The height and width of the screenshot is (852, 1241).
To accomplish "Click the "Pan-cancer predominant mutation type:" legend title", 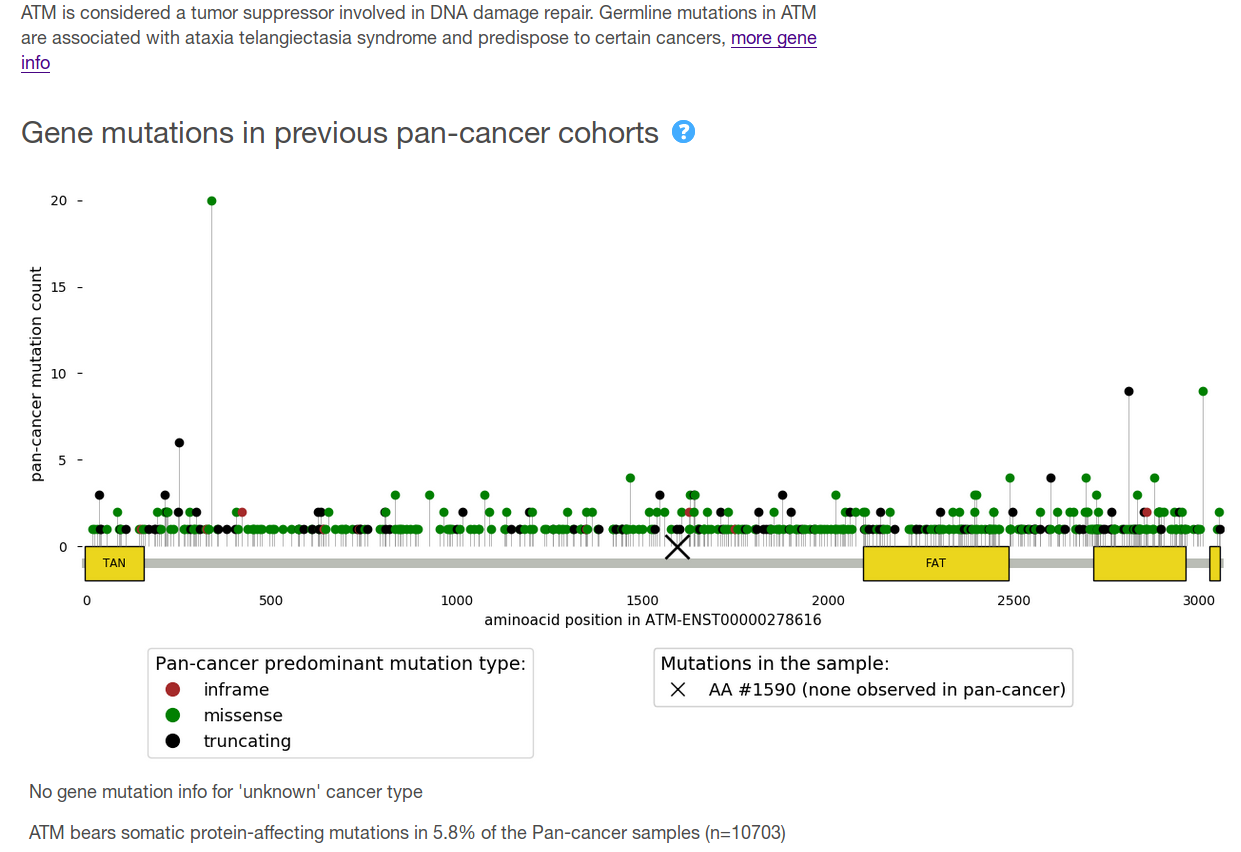I will [340, 664].
